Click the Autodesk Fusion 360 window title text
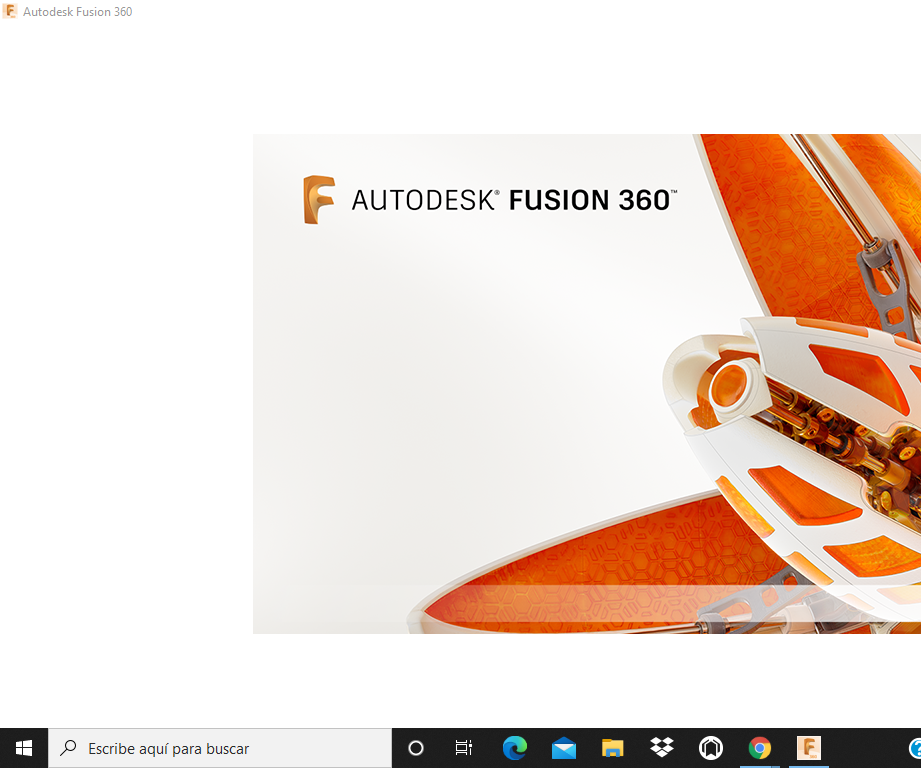The width and height of the screenshot is (921, 768). coord(77,12)
